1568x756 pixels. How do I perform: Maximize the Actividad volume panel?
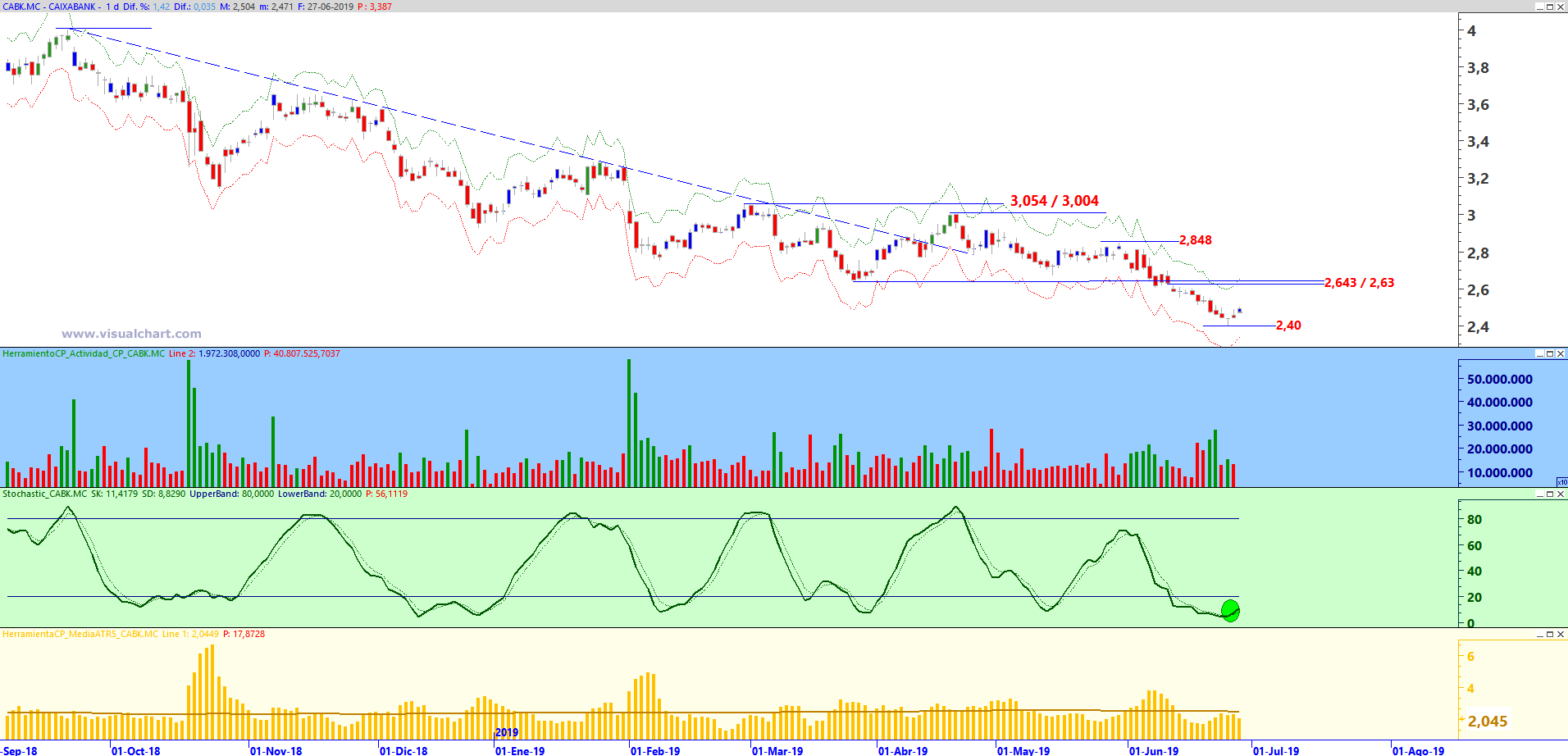[1550, 353]
